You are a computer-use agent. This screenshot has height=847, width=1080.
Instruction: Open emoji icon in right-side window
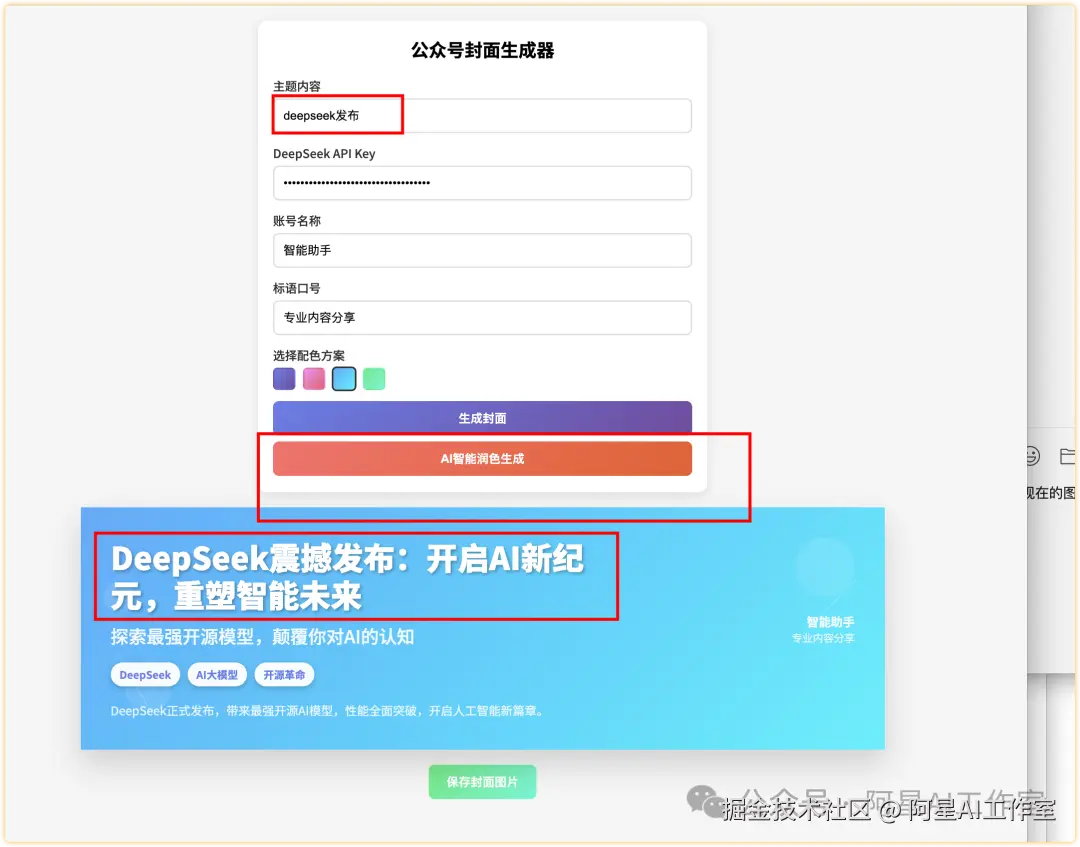[x=1032, y=456]
